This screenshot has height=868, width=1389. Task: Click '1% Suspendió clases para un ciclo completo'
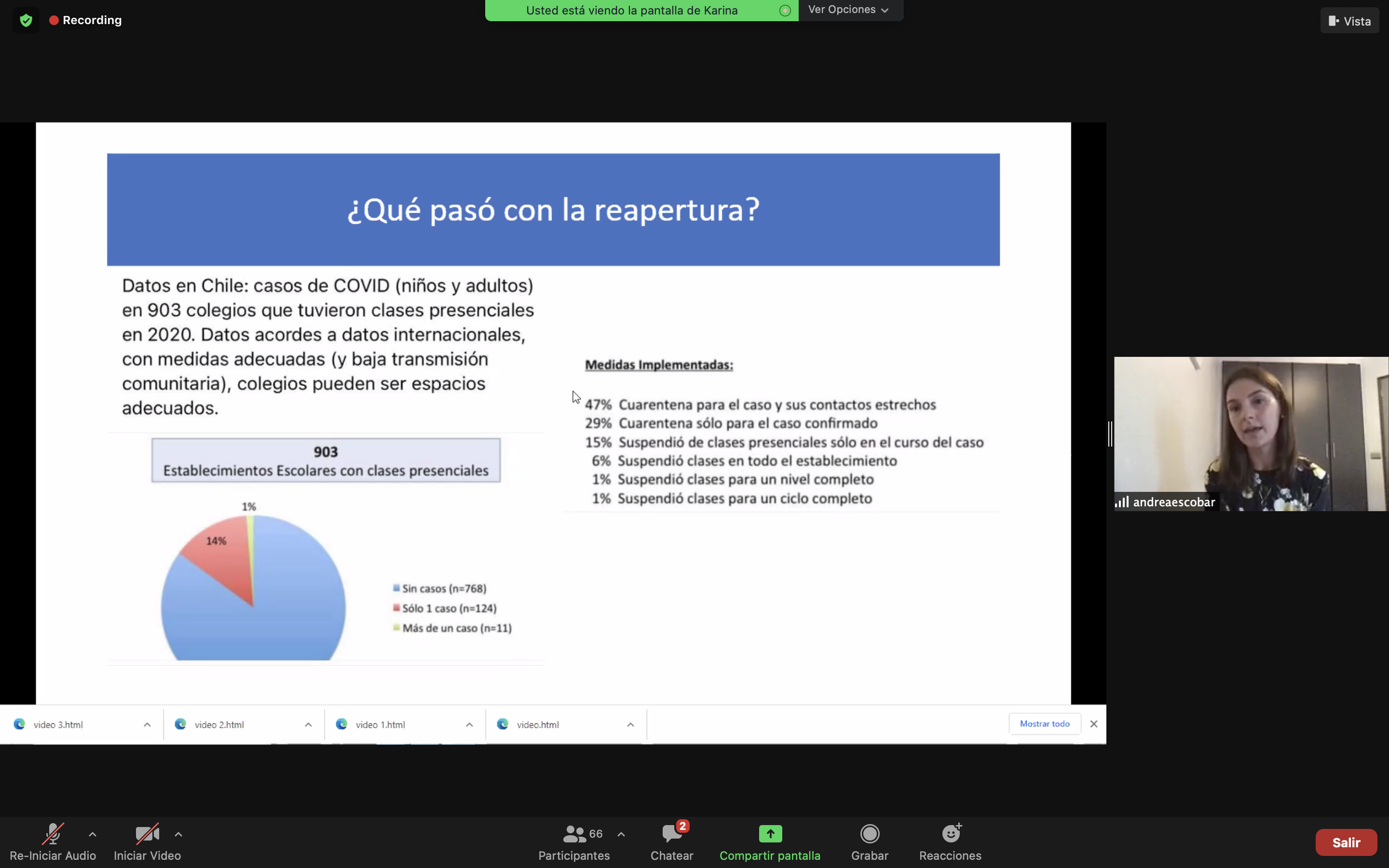pyautogui.click(x=732, y=498)
